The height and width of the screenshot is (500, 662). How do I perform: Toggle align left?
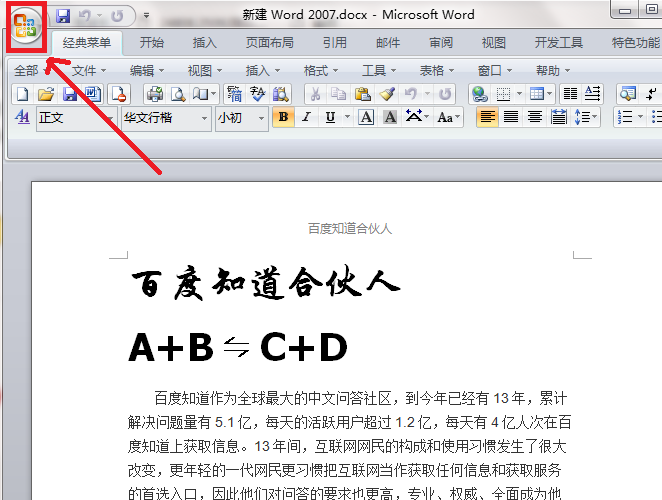(487, 117)
